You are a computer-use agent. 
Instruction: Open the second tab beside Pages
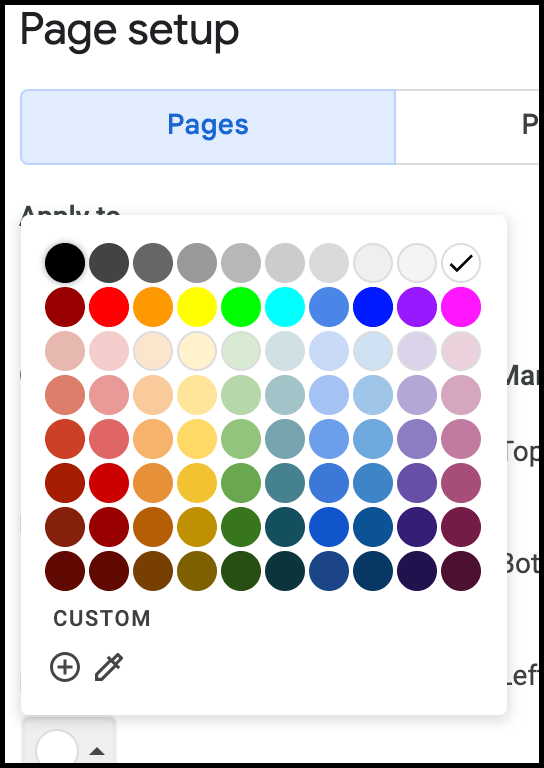pos(466,126)
